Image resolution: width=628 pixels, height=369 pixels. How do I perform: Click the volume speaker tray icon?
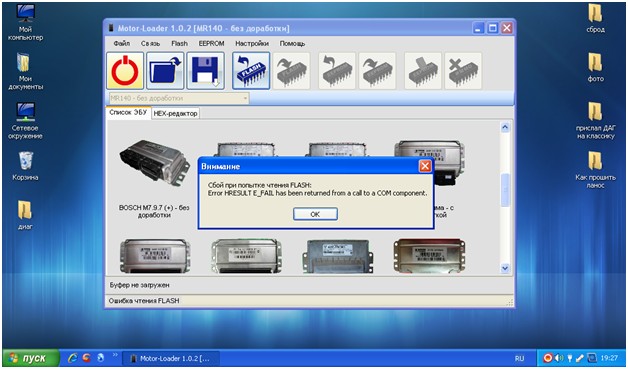559,358
